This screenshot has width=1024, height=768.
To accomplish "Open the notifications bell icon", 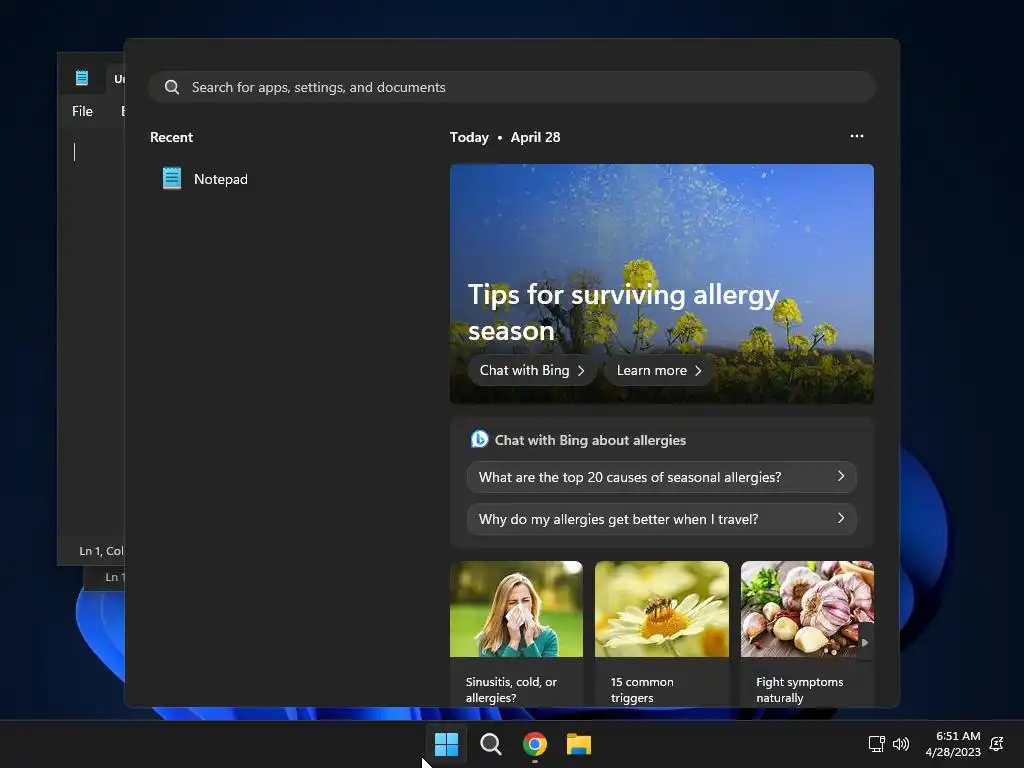I will click(x=997, y=744).
